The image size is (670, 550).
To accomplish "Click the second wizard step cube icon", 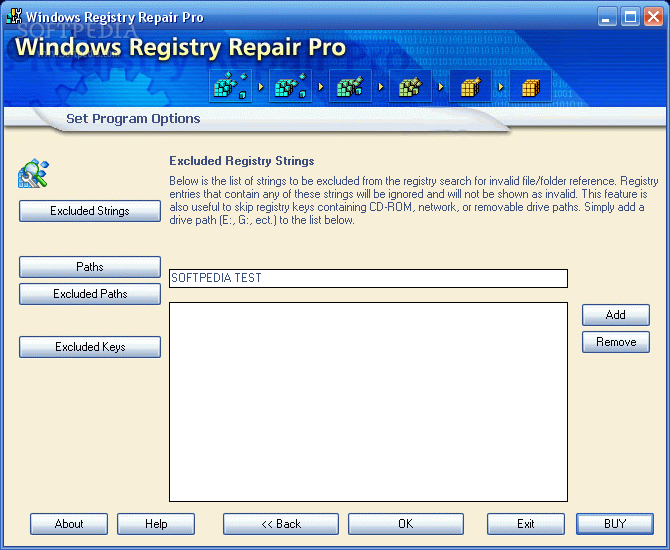I will click(291, 86).
